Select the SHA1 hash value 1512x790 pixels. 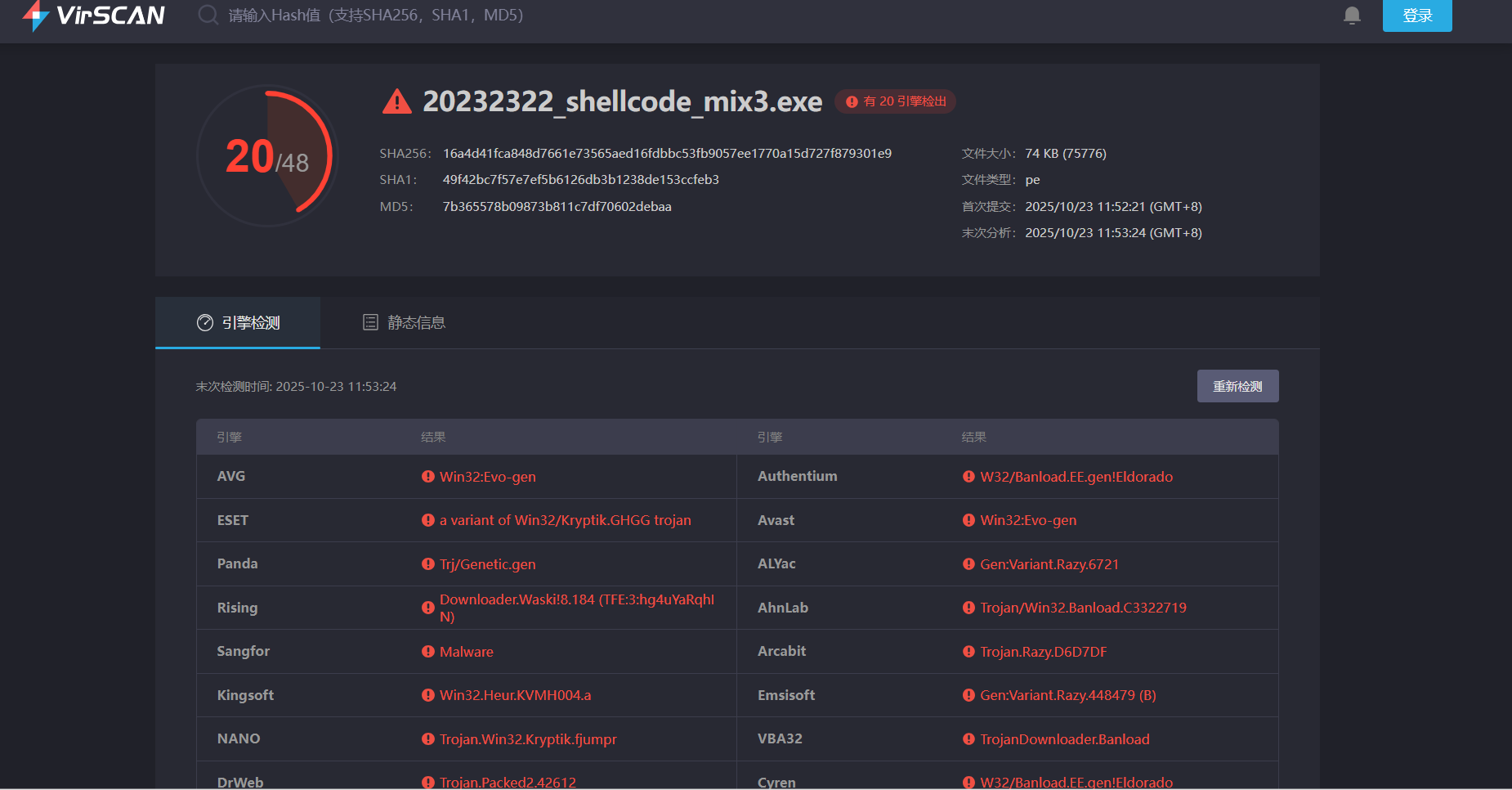pyautogui.click(x=581, y=180)
